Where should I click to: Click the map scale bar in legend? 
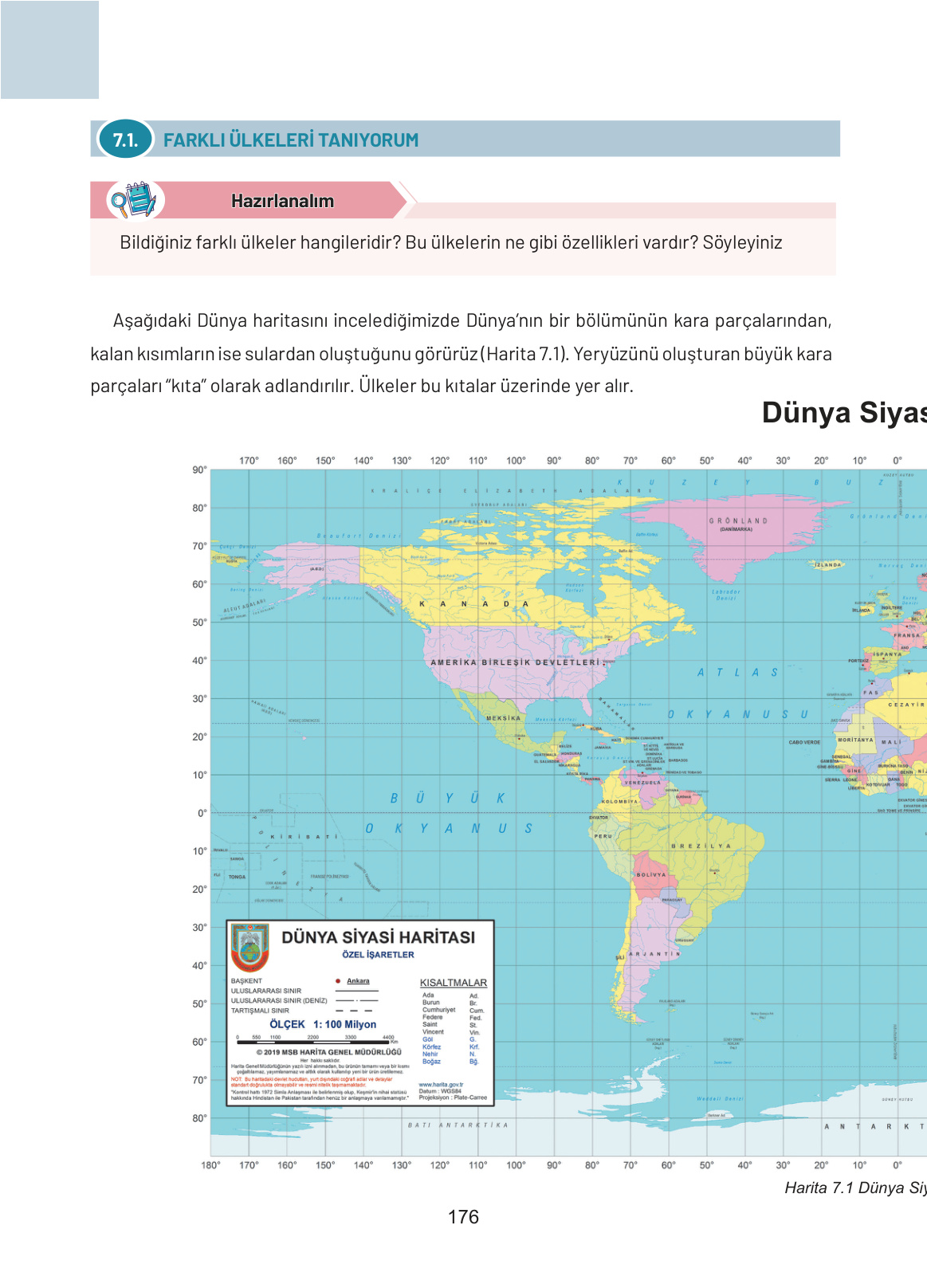[x=316, y=1041]
